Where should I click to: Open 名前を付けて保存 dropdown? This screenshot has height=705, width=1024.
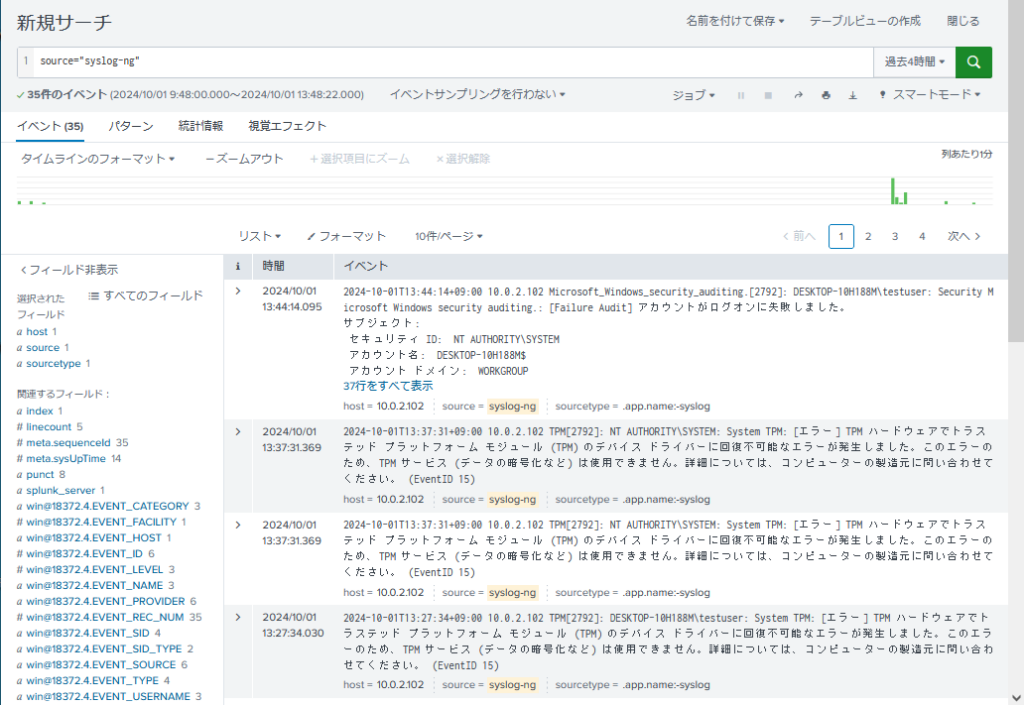[735, 21]
